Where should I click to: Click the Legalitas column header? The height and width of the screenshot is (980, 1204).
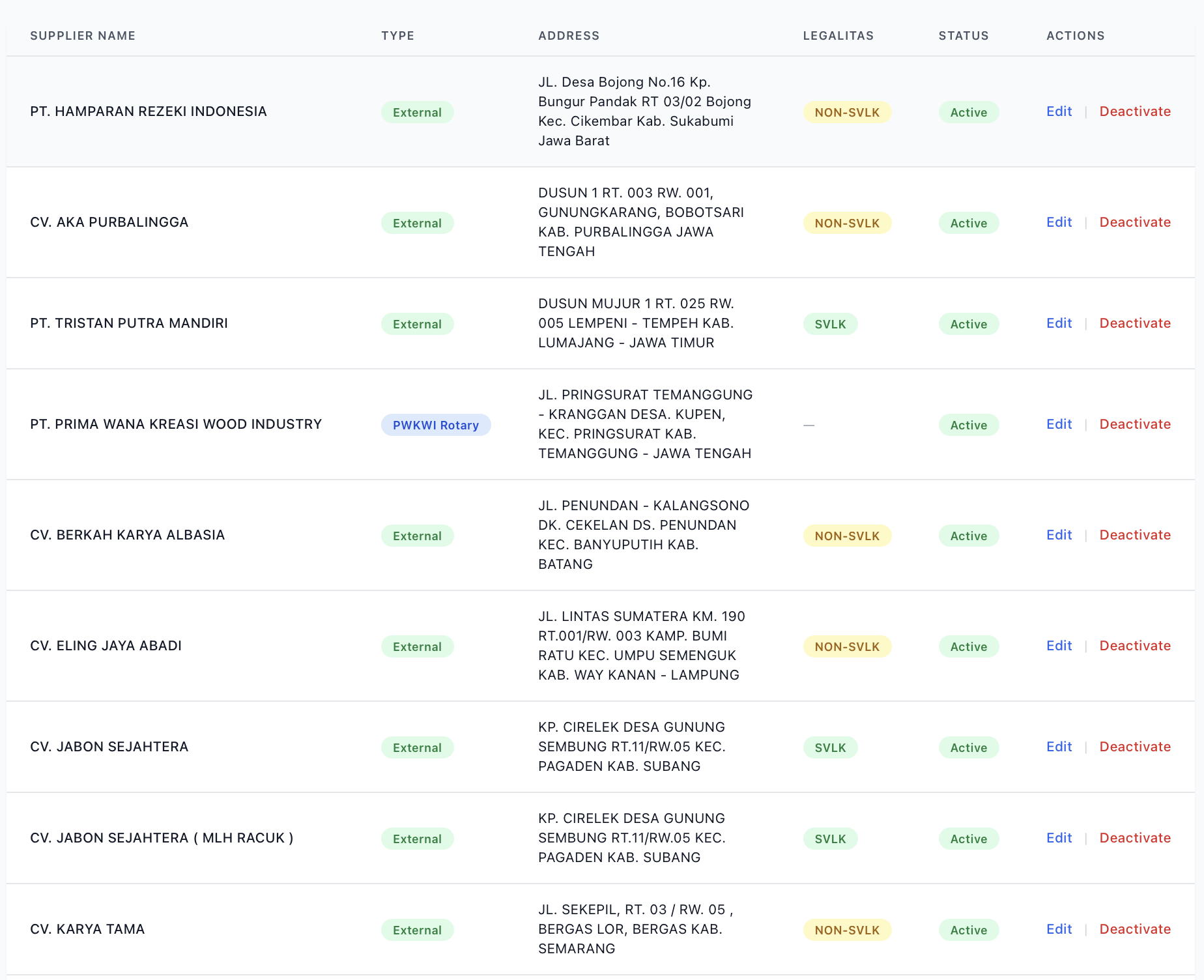(838, 36)
